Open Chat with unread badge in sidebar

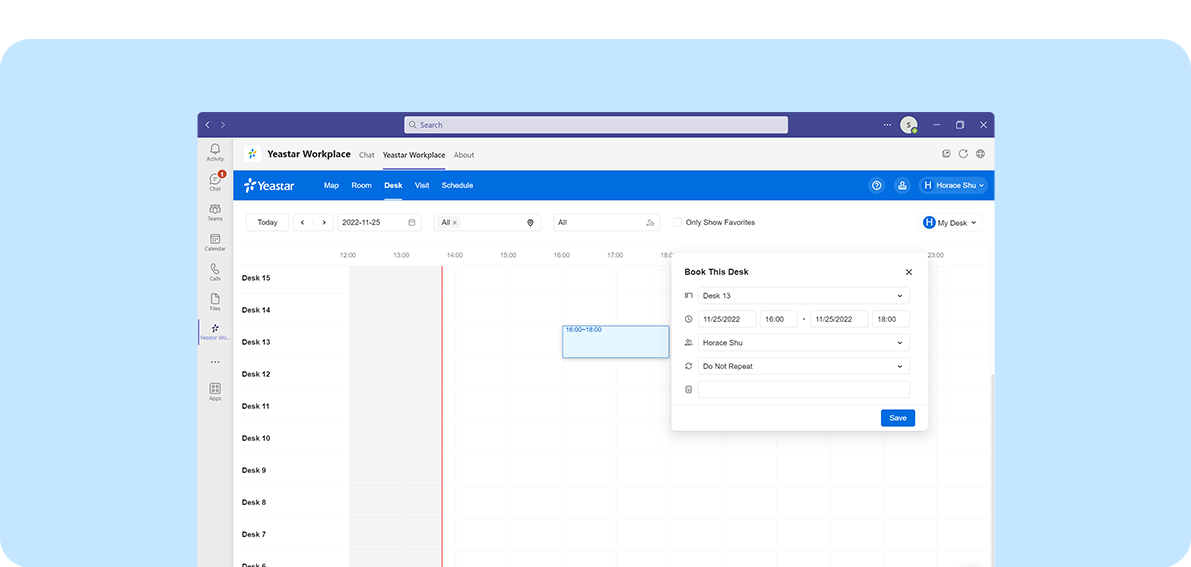(215, 182)
